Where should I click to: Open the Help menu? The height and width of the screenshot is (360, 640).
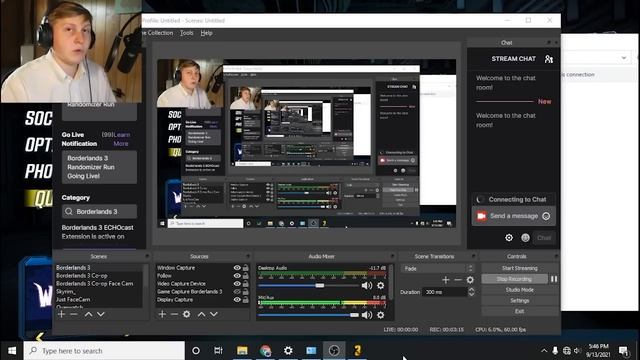[x=207, y=33]
